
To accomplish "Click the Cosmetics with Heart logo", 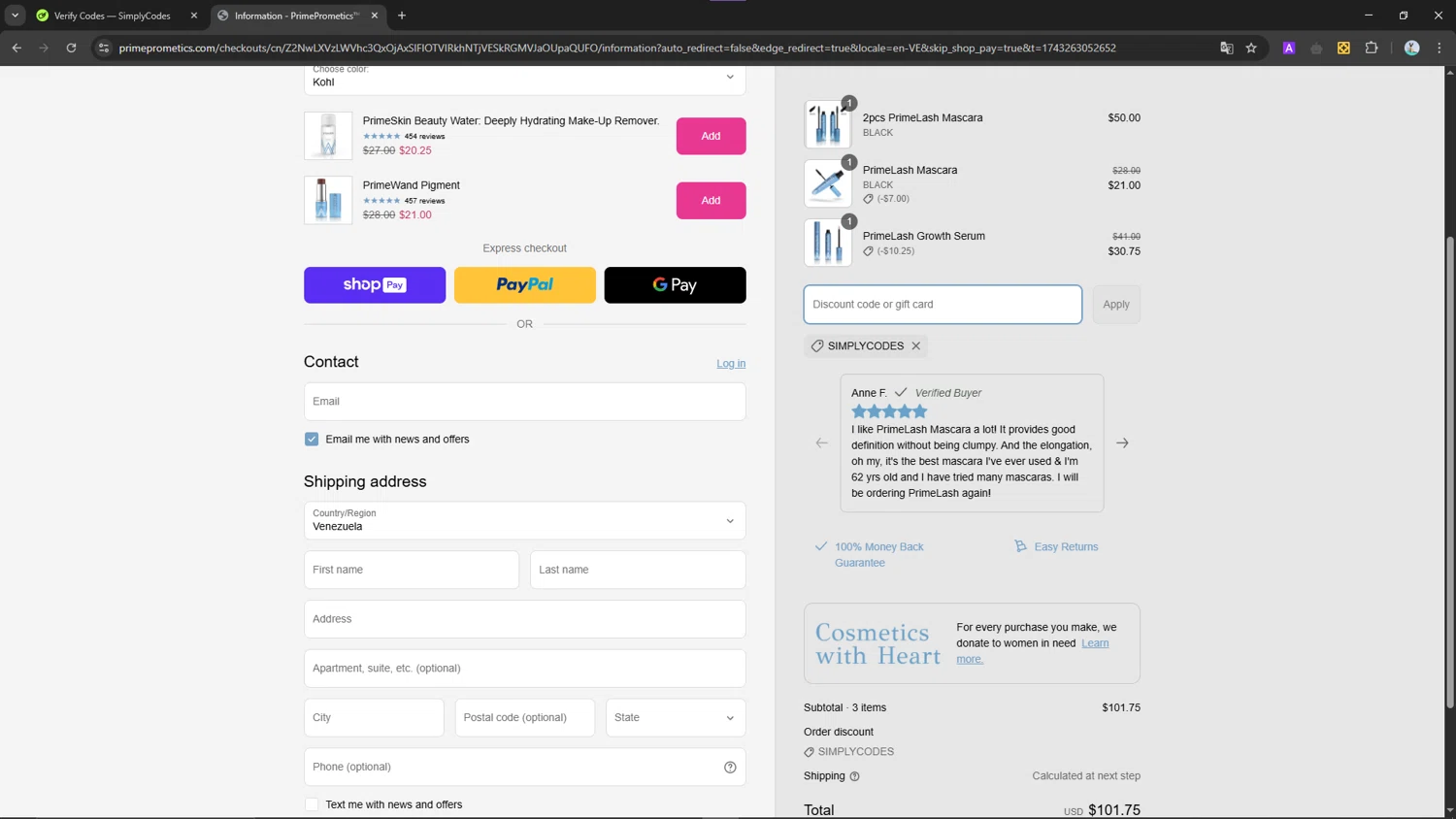I will tap(877, 643).
